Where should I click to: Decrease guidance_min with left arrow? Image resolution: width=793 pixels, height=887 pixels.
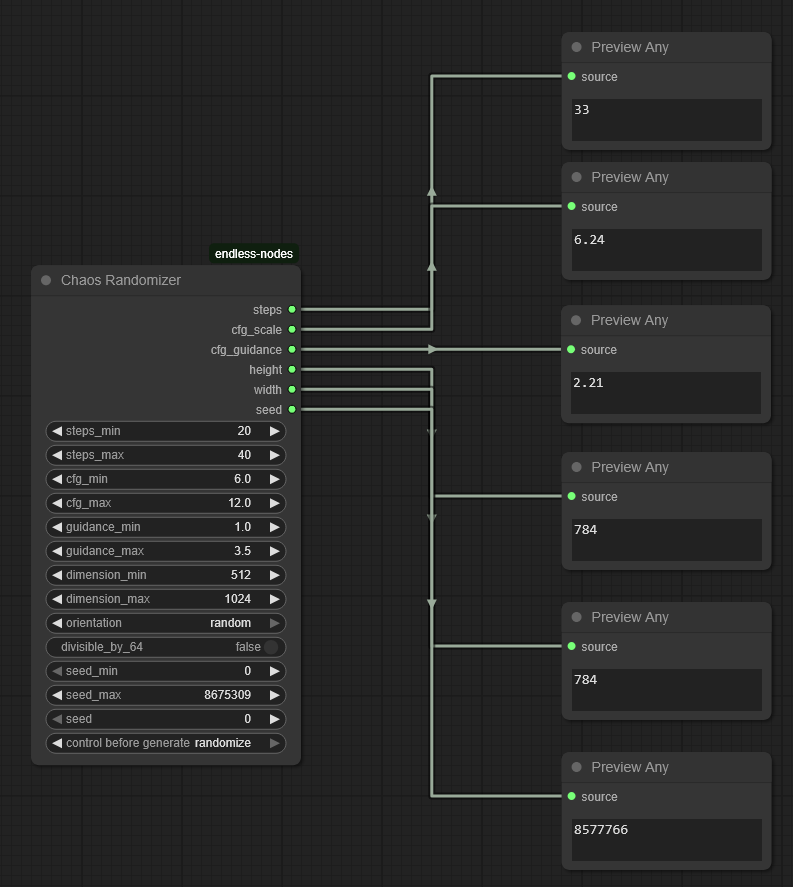(57, 527)
